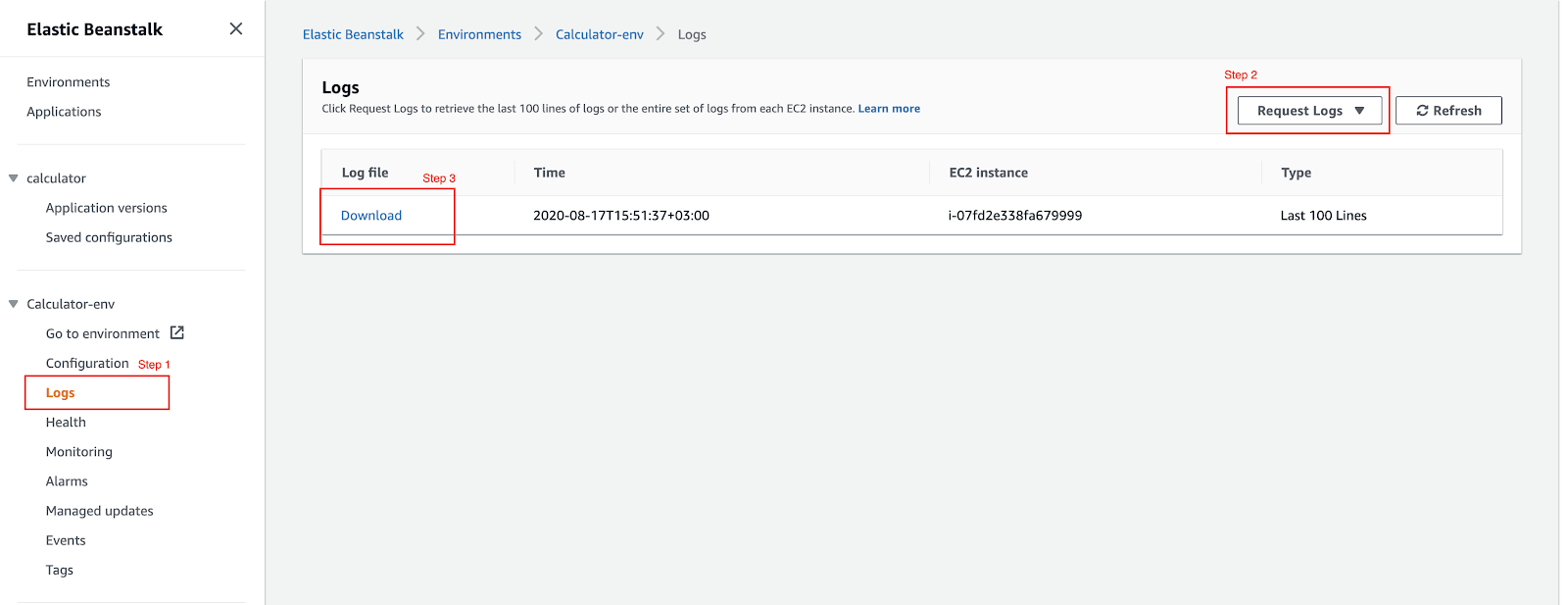Open the Tags page
The width and height of the screenshot is (1568, 605).
click(x=60, y=570)
